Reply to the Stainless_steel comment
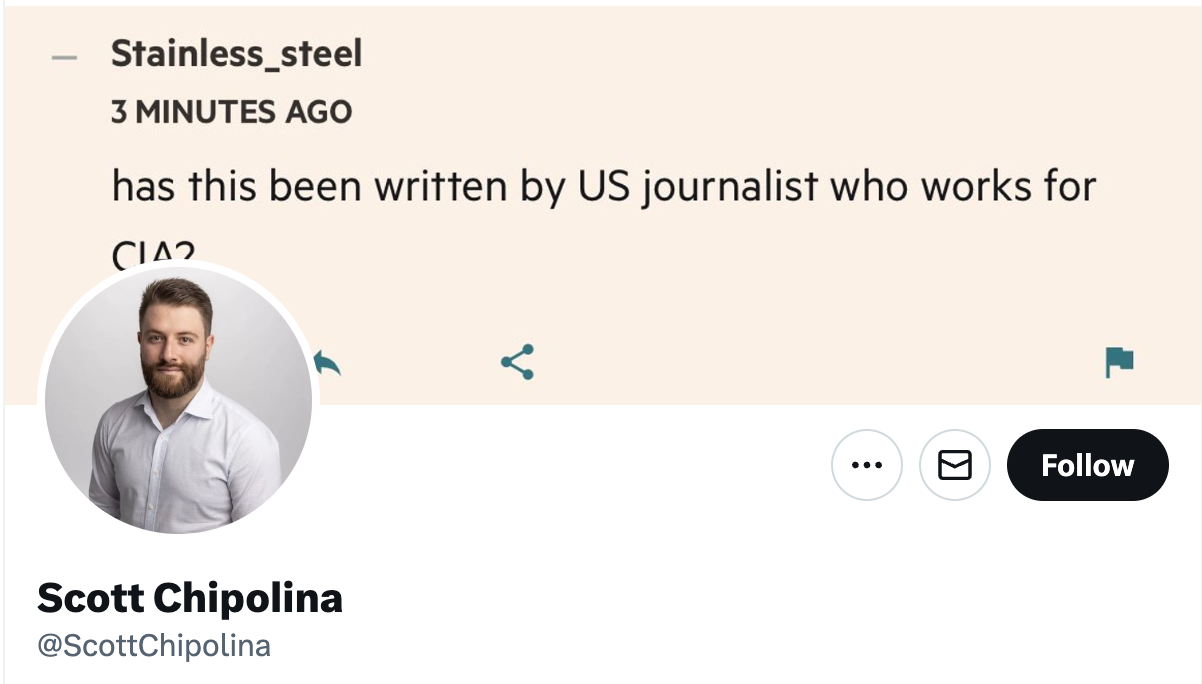 pos(327,362)
